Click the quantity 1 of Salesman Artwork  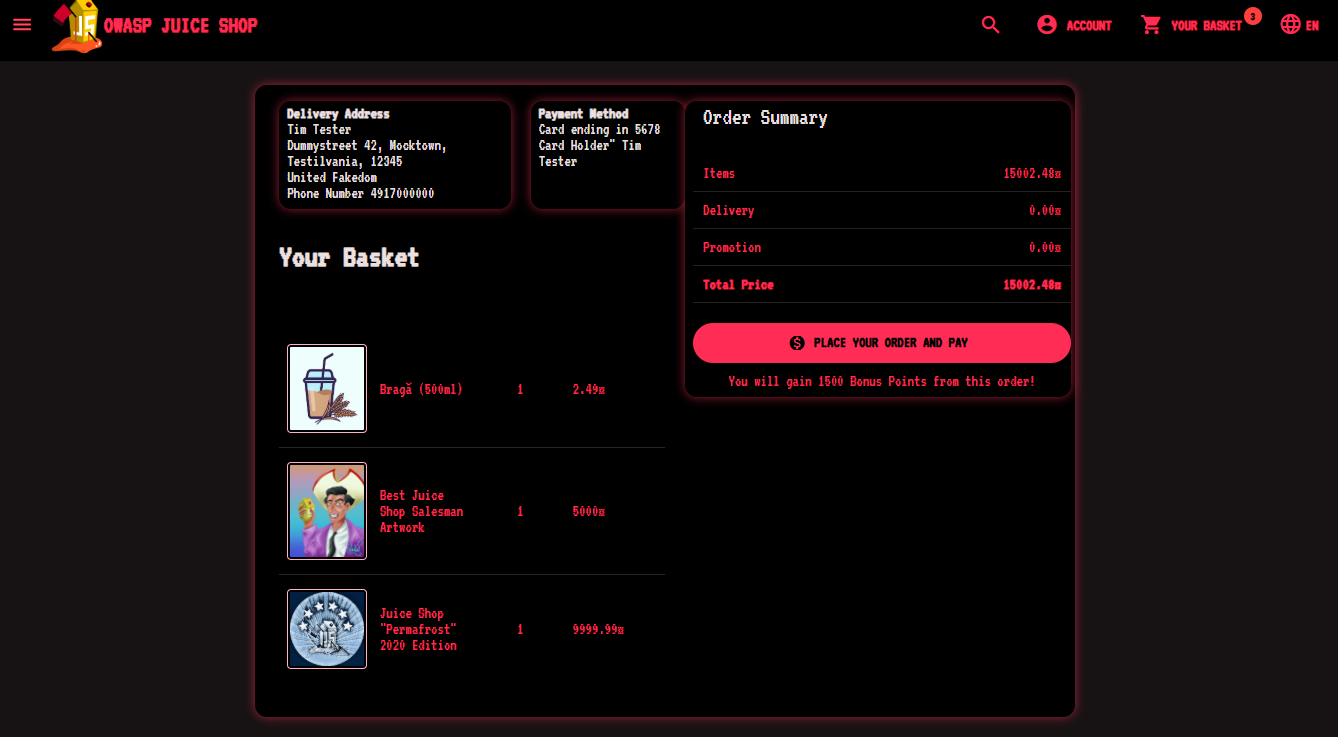click(520, 511)
